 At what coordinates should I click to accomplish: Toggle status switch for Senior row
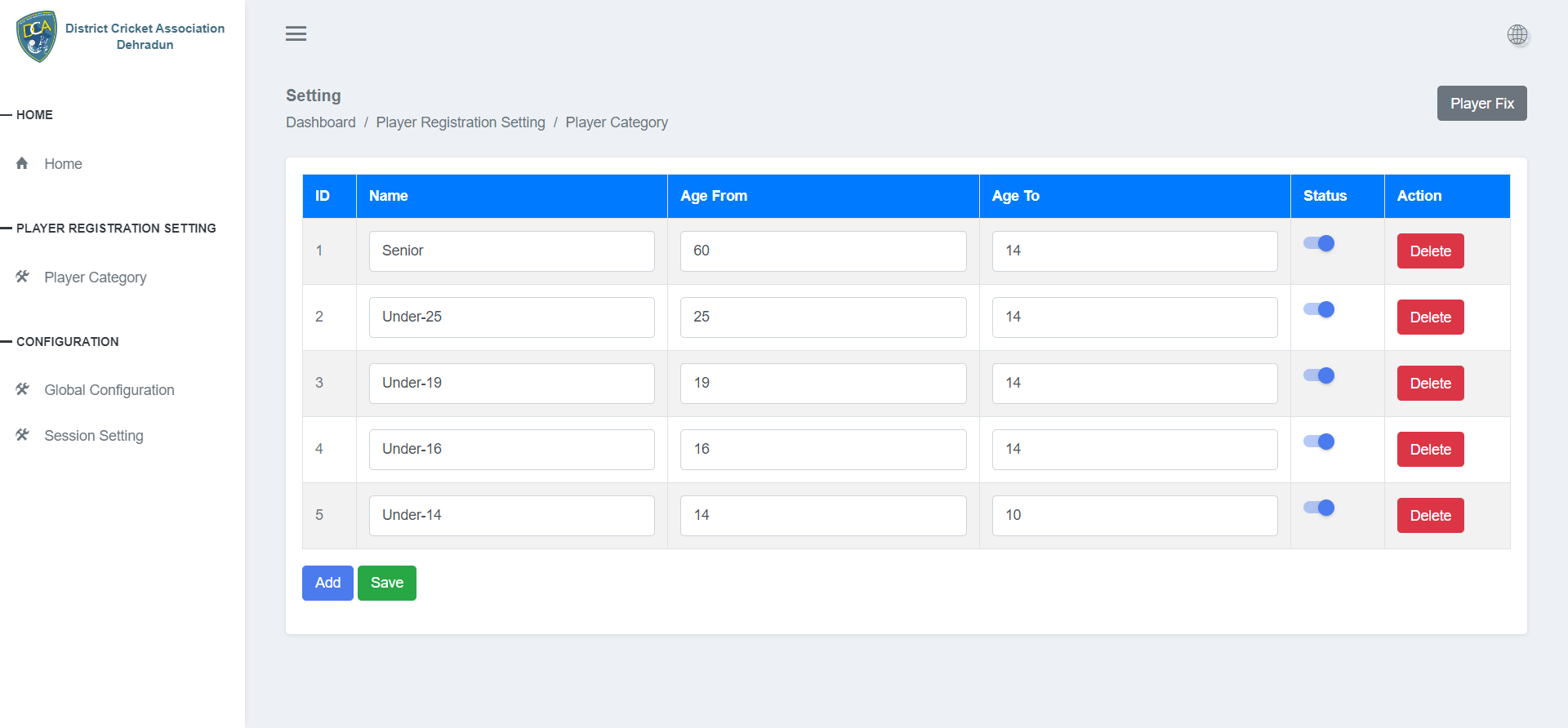[x=1318, y=243]
